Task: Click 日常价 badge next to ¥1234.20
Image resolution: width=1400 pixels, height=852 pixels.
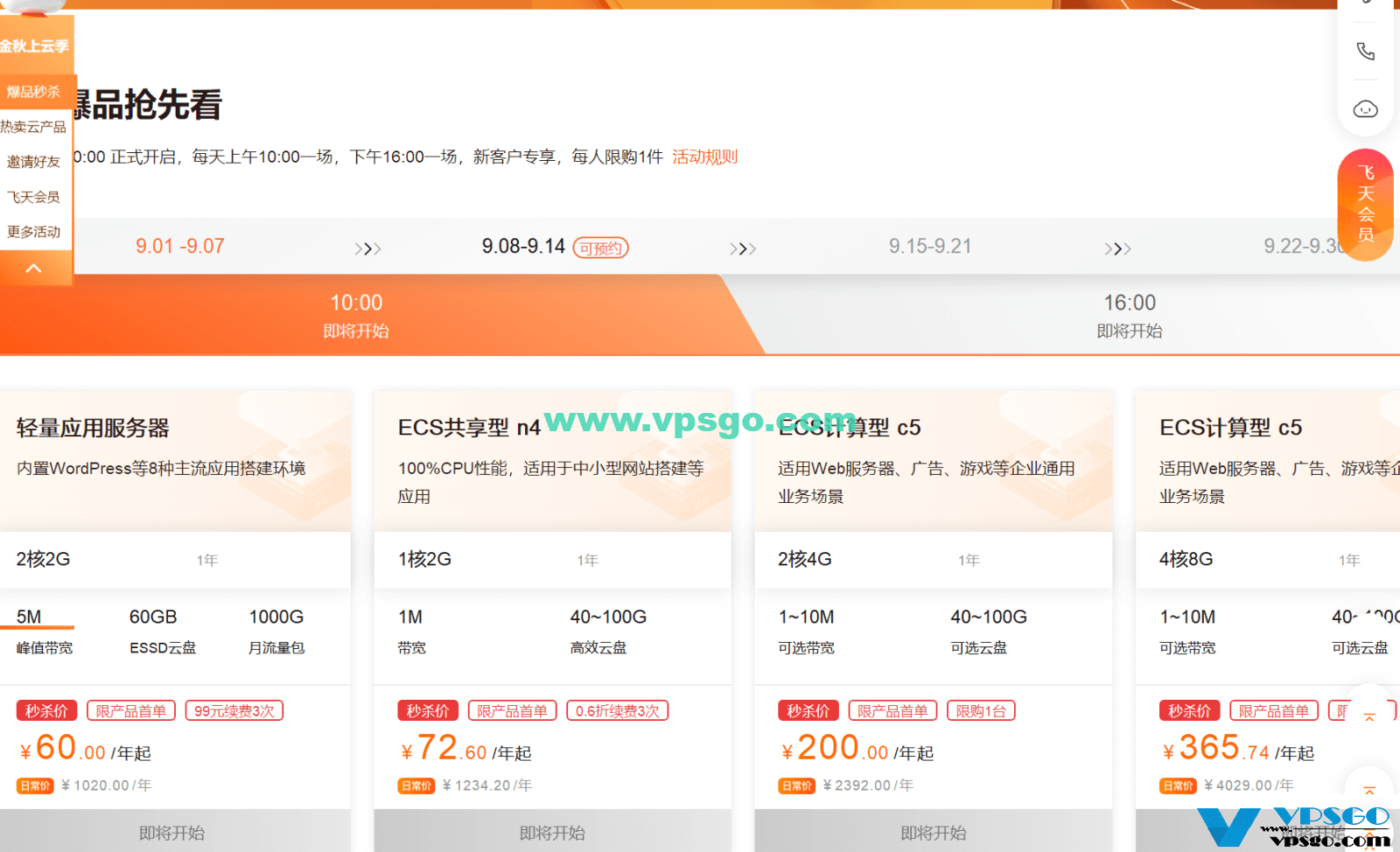Action: click(416, 786)
